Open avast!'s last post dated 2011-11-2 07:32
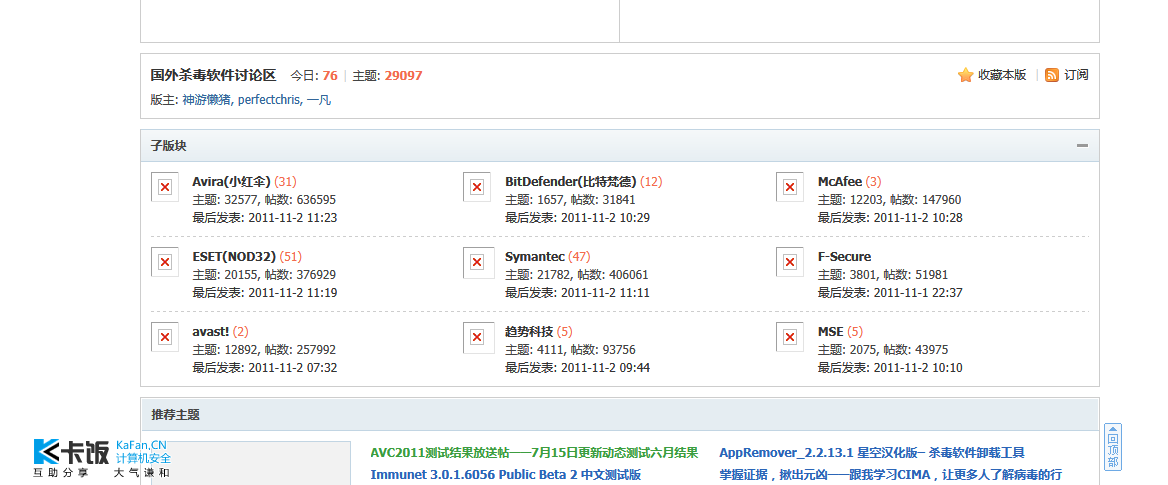1168x485 pixels. (x=293, y=368)
